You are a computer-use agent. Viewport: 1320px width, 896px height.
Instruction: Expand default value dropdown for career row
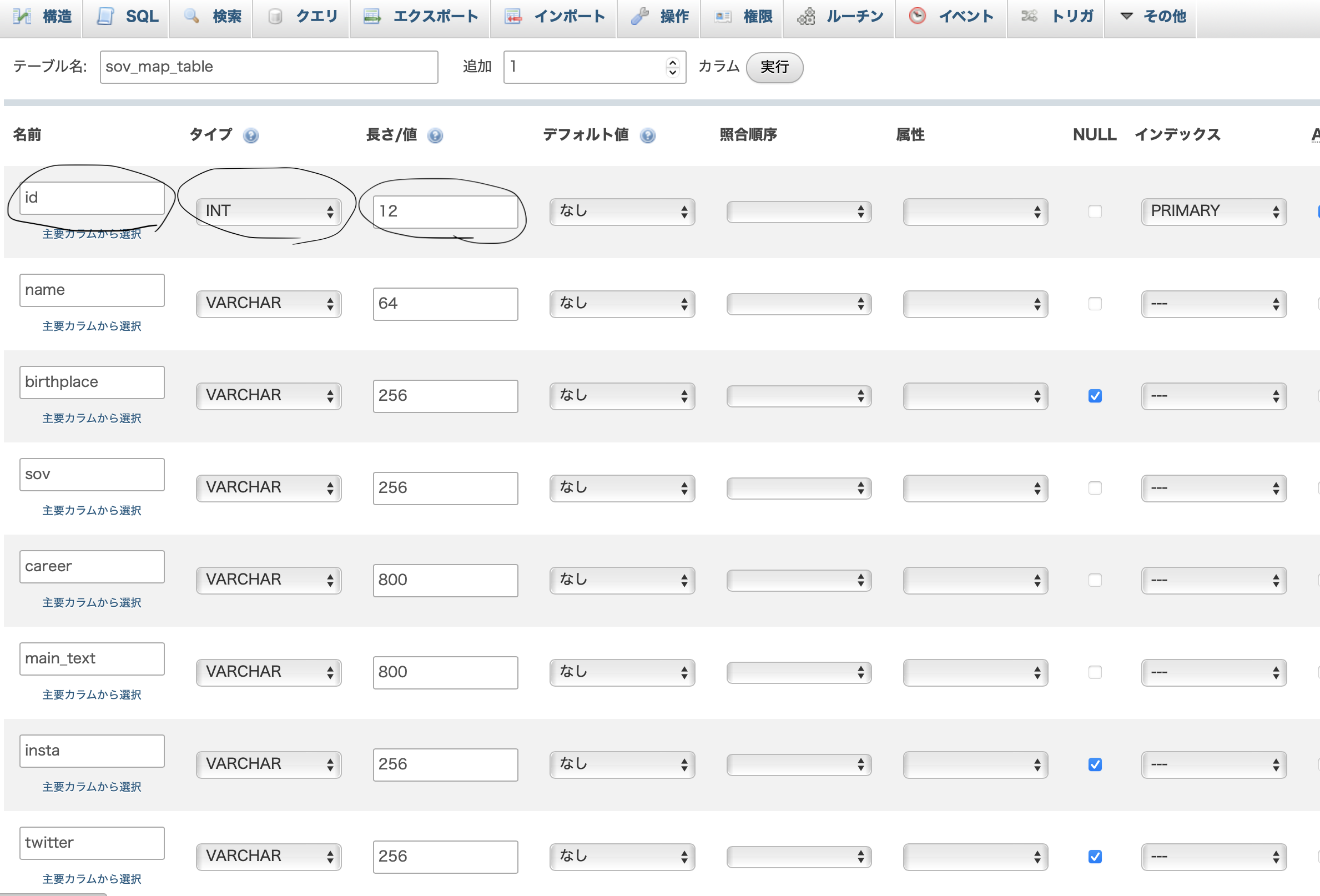coord(622,580)
